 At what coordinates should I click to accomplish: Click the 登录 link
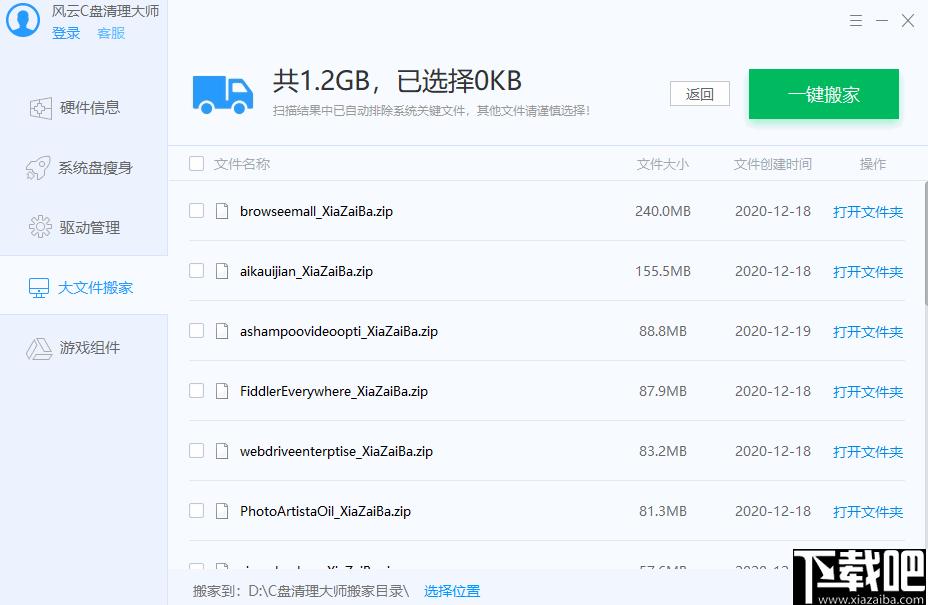point(66,33)
